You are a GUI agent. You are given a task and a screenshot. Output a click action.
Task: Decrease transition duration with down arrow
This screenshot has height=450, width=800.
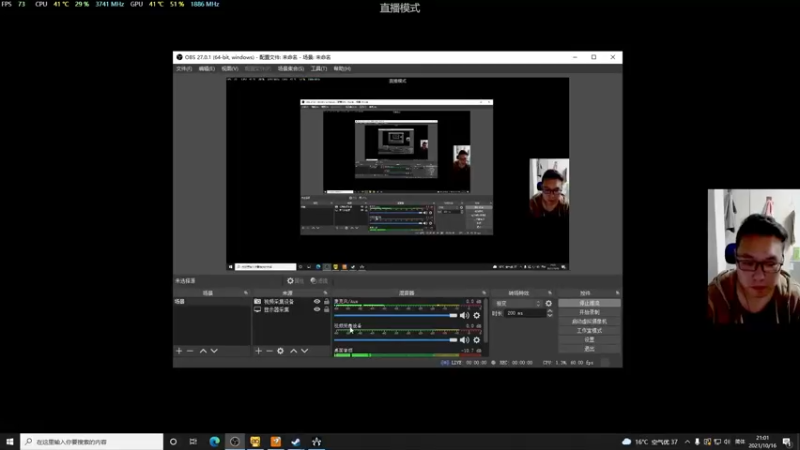point(549,315)
